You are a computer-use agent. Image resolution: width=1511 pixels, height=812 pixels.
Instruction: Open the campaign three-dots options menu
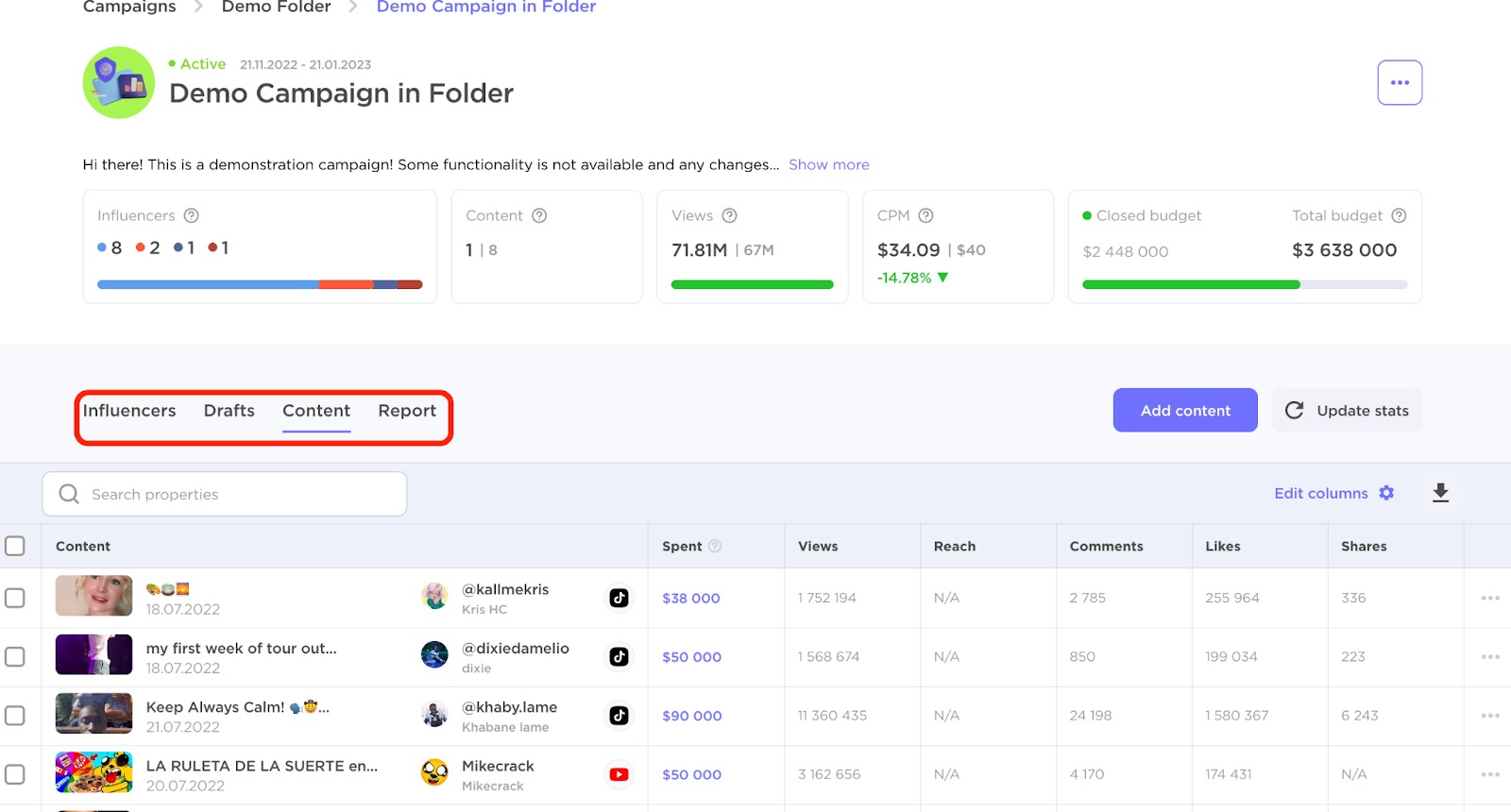click(x=1400, y=83)
